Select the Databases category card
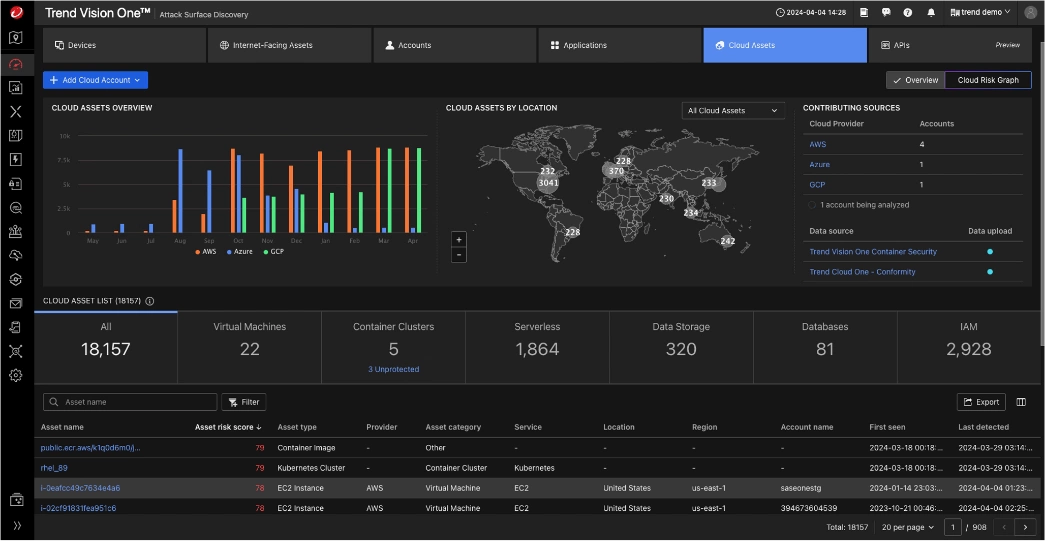 point(825,348)
